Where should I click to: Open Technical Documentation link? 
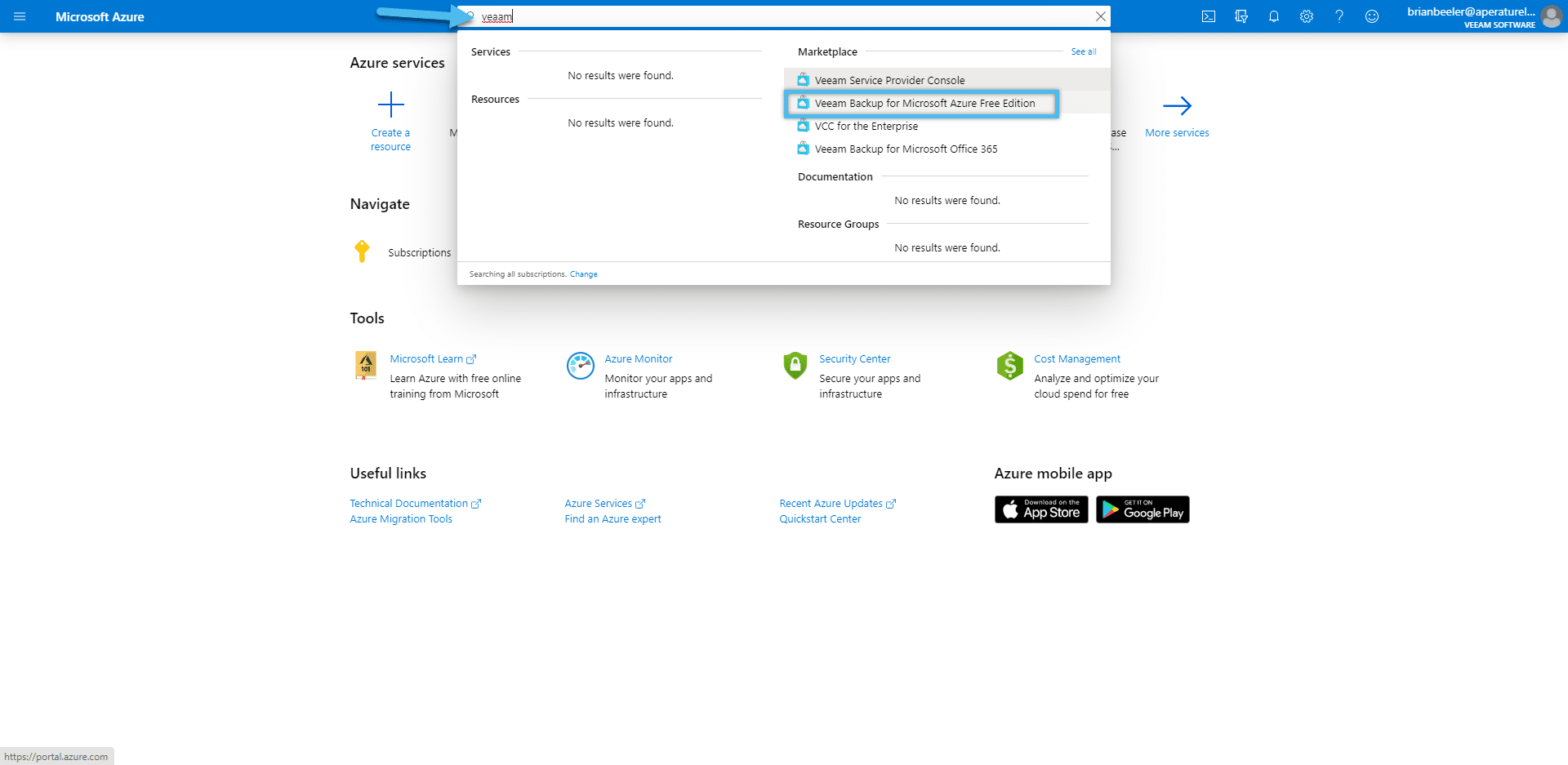pos(415,503)
